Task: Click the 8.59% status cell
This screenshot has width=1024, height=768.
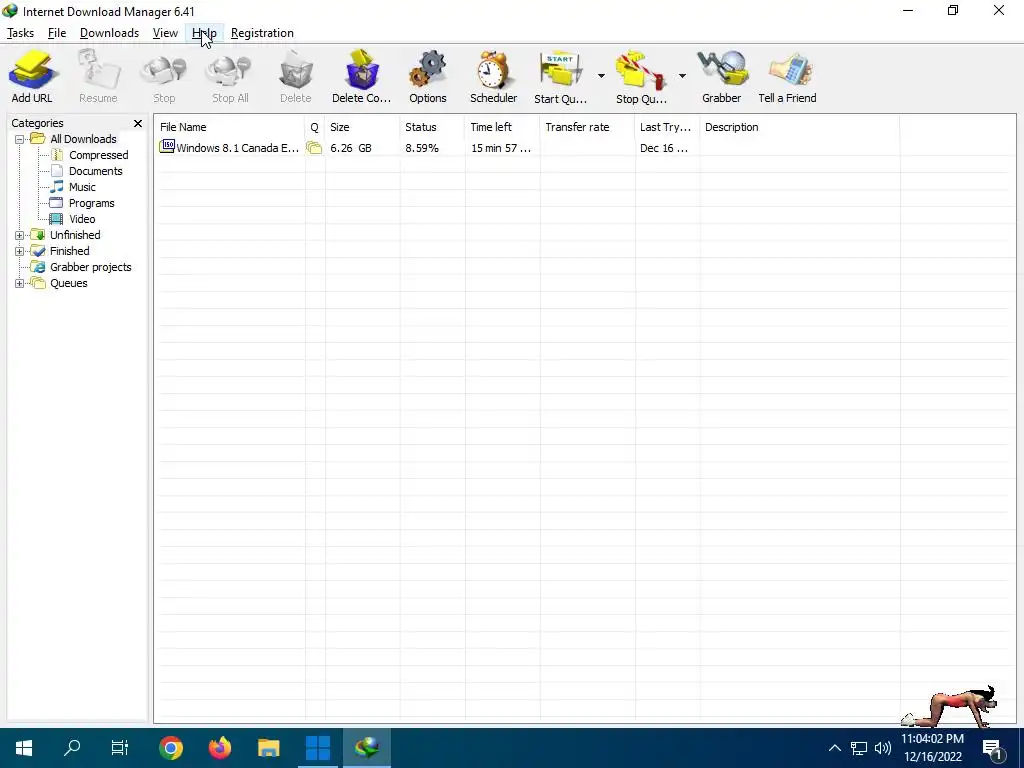Action: tap(422, 148)
